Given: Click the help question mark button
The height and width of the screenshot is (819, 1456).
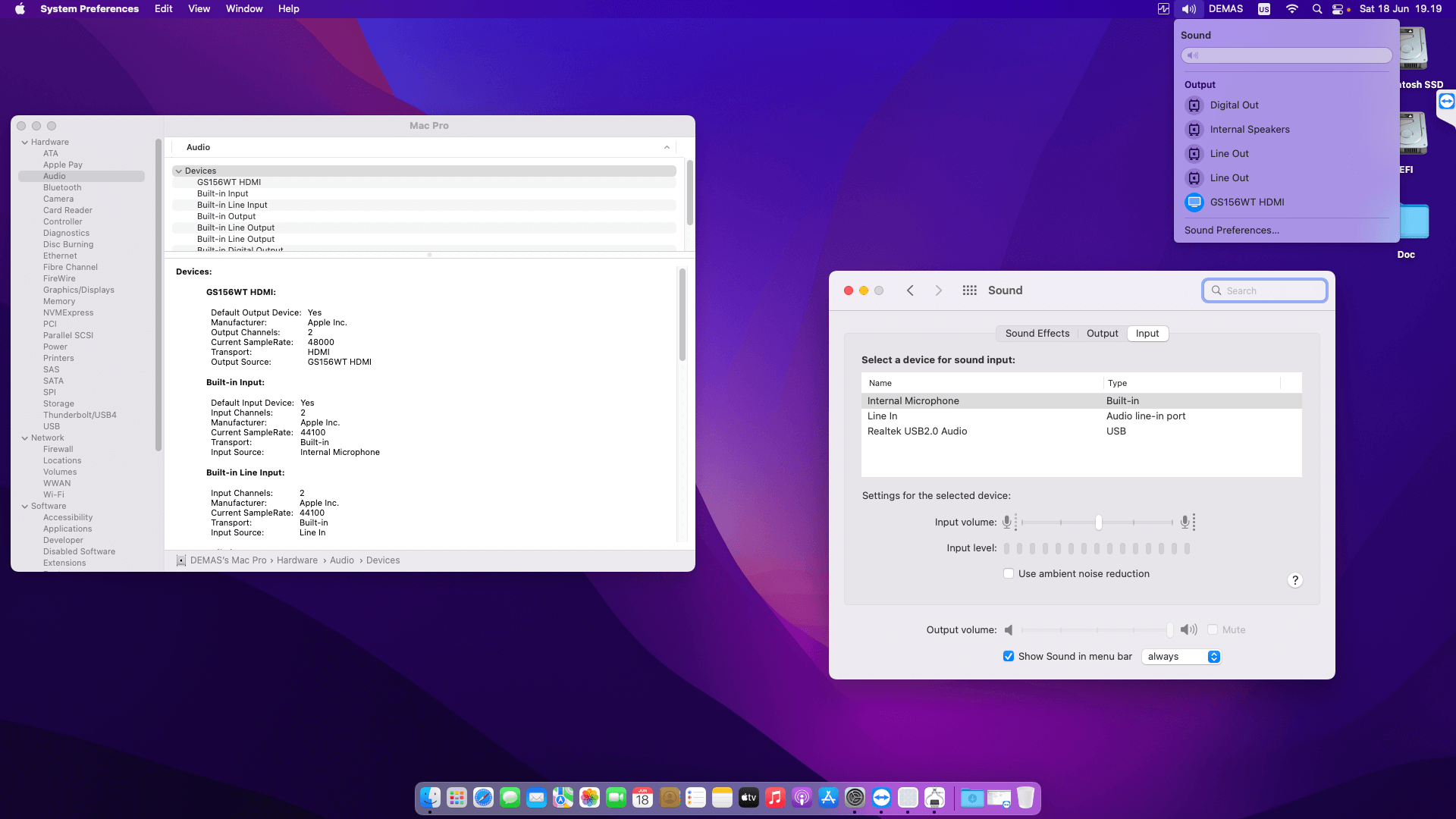Looking at the screenshot, I should pos(1294,580).
